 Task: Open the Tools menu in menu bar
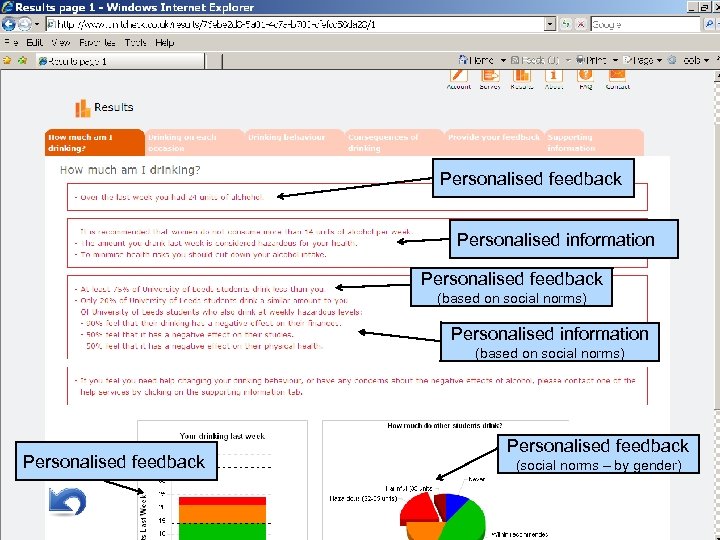pyautogui.click(x=135, y=43)
